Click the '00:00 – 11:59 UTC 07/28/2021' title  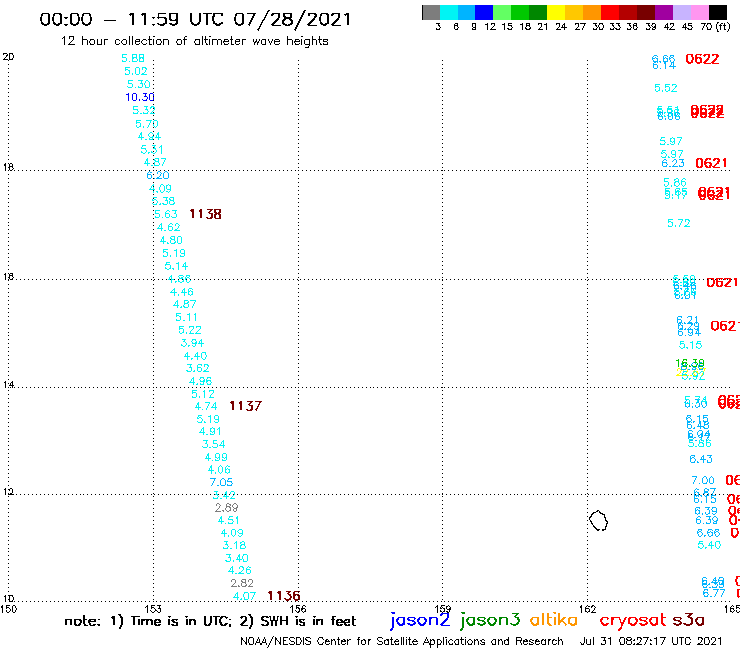tap(195, 19)
